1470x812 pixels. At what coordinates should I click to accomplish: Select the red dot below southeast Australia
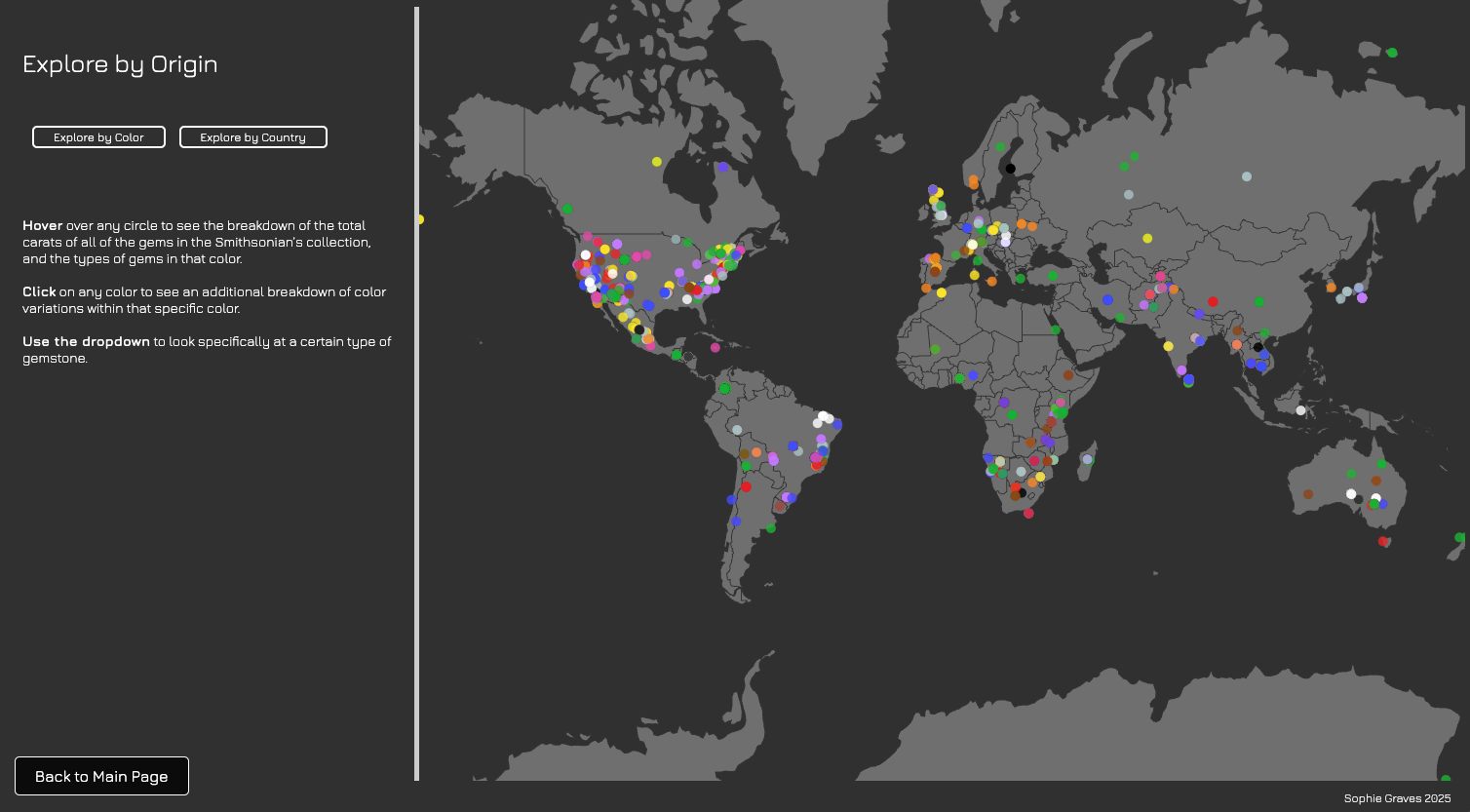[1382, 541]
